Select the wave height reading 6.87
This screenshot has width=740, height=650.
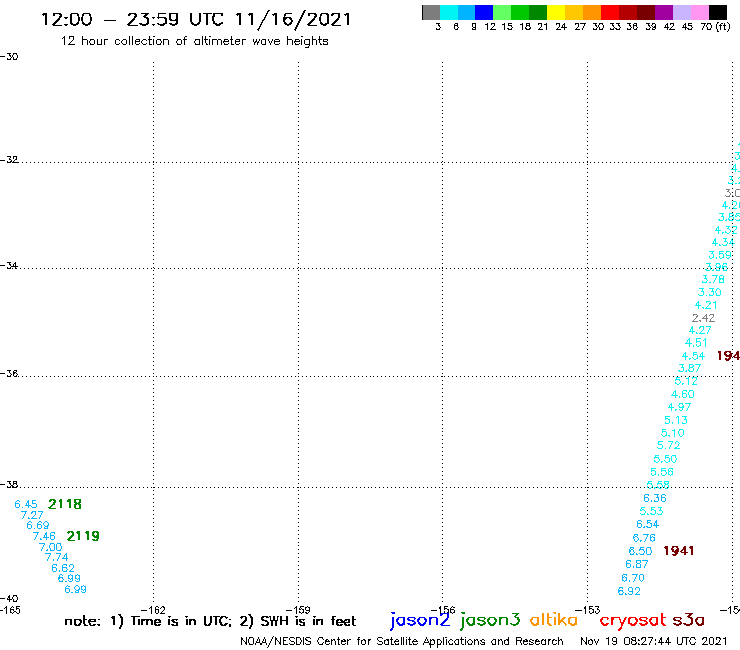637,564
